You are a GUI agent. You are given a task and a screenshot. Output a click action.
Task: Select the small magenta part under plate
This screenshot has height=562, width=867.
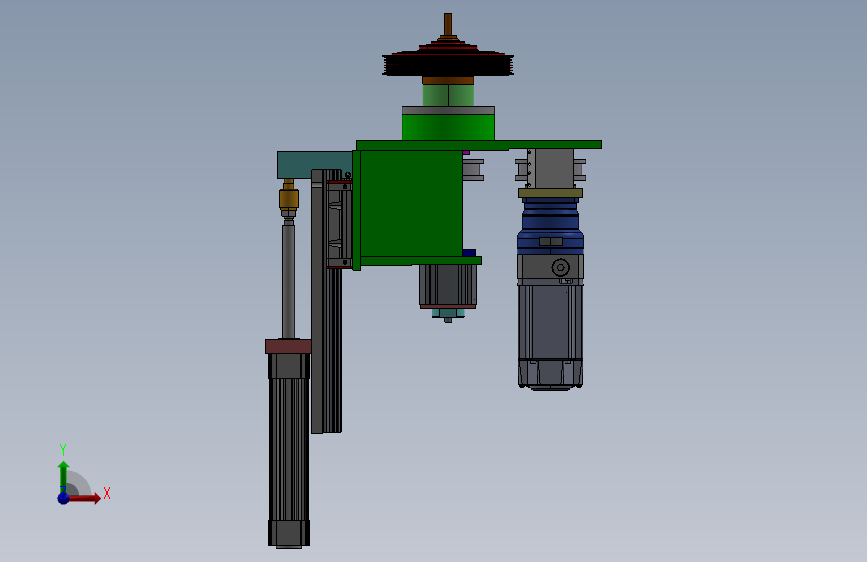click(466, 152)
